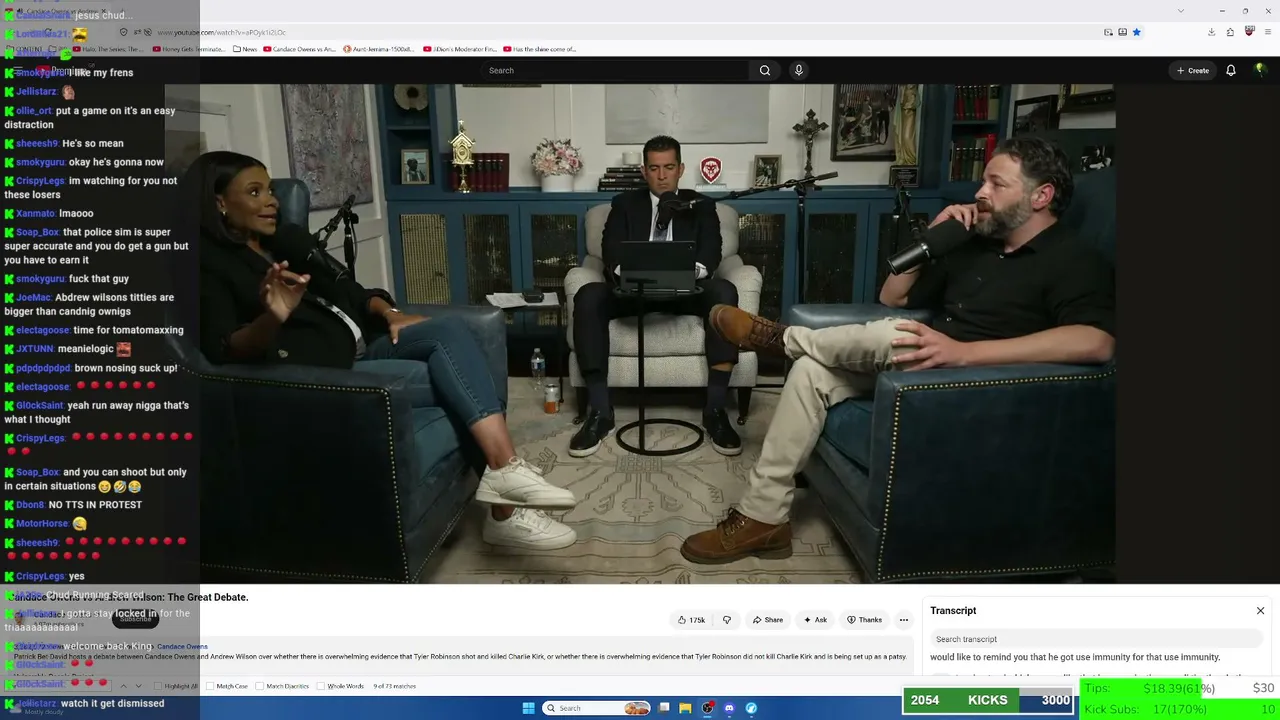Screen dimensions: 1280x720
Task: Open the Task View taskbar icon
Action: point(664,708)
